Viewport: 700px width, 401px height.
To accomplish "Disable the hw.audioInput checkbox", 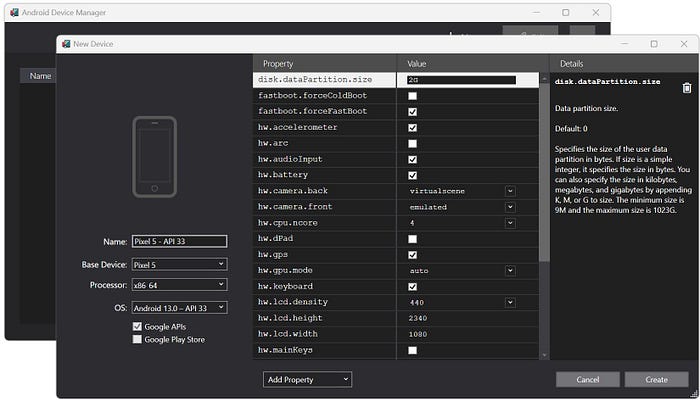I will tap(412, 159).
